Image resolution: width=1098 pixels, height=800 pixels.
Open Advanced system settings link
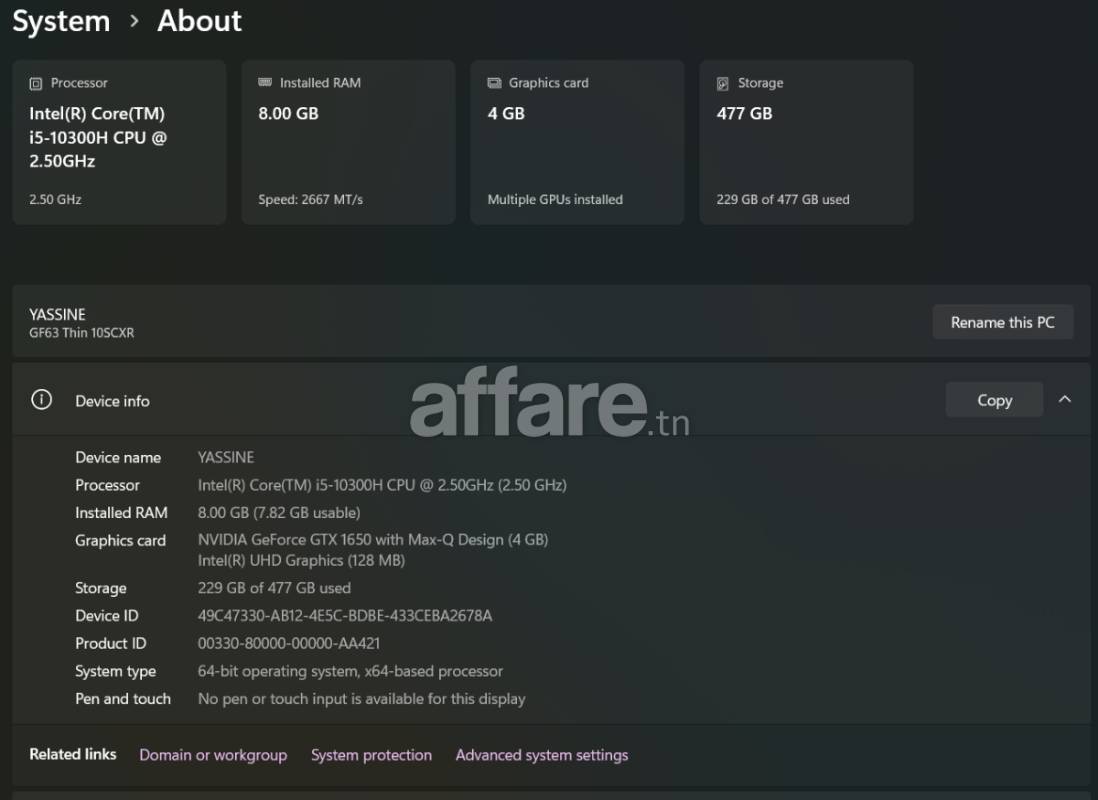(541, 755)
